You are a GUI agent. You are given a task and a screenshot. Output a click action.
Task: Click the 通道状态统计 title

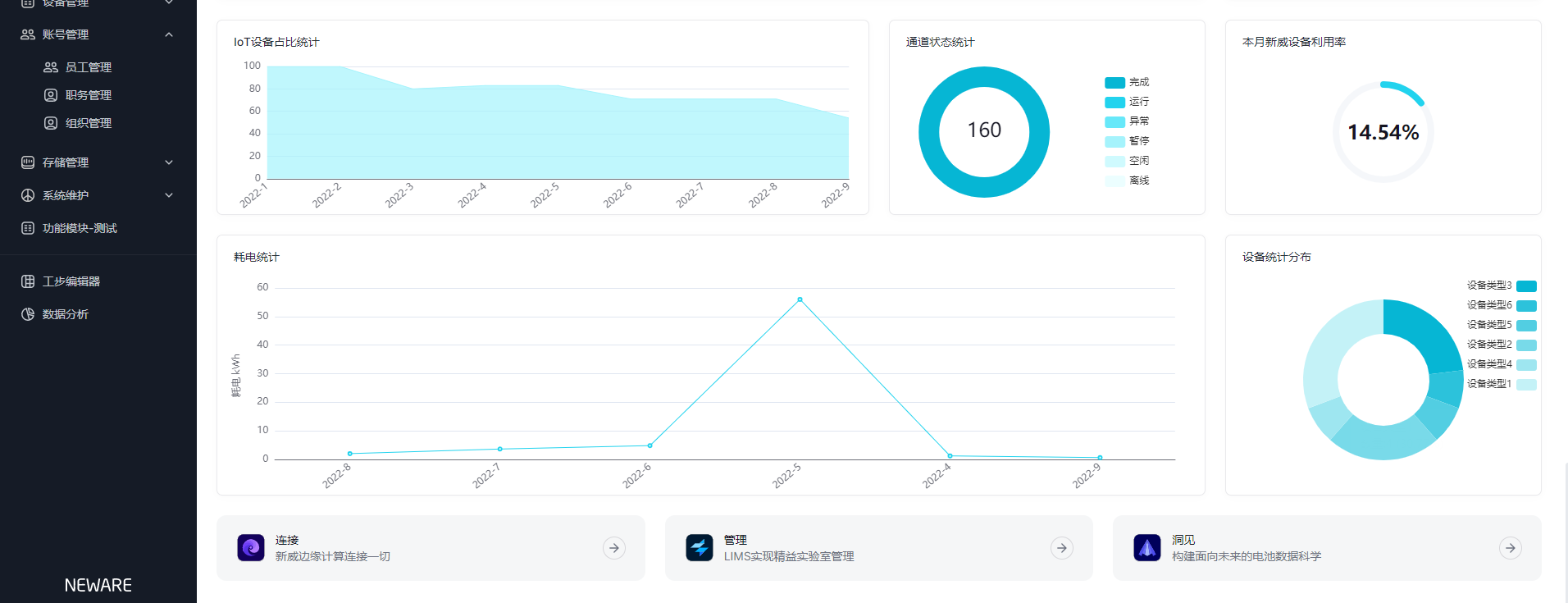941,42
